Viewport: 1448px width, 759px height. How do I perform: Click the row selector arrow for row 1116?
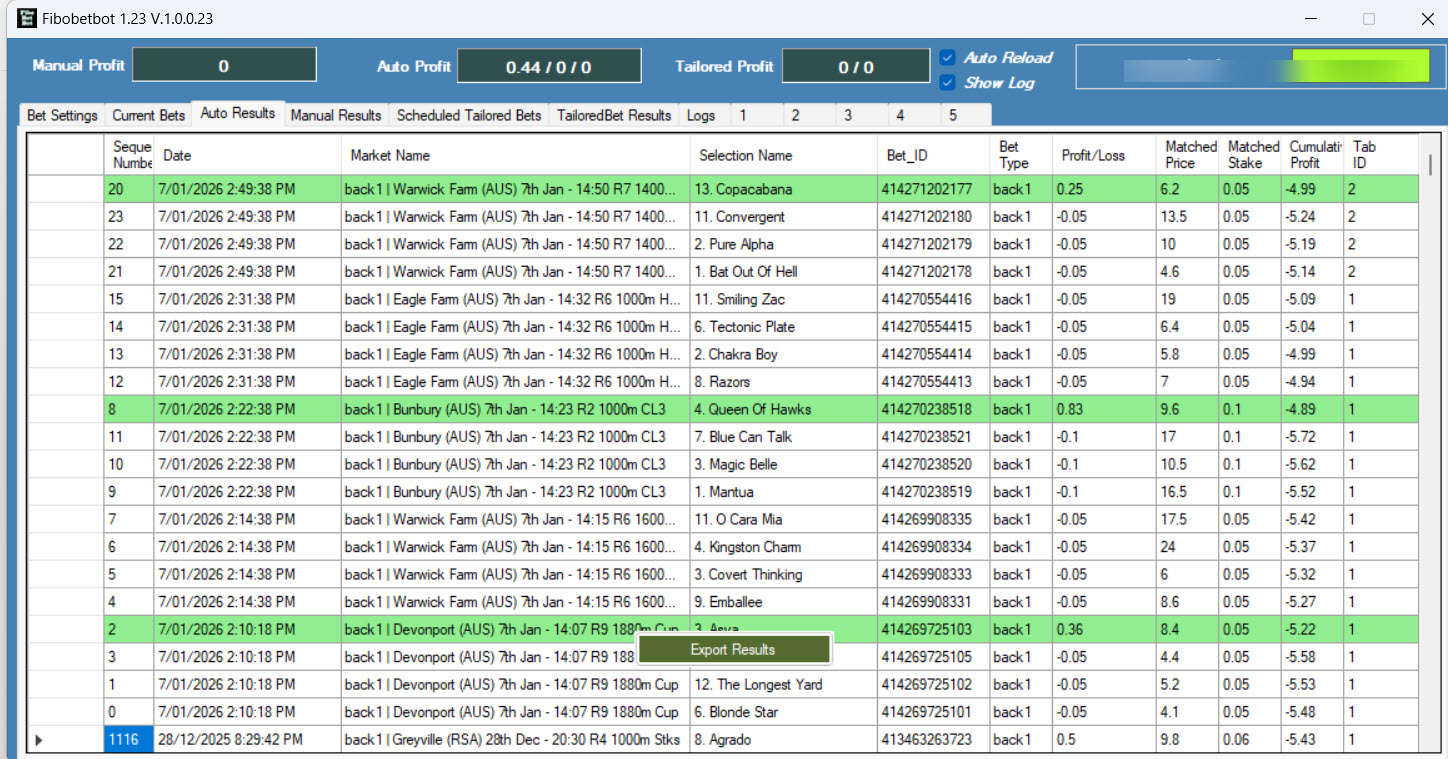[x=40, y=740]
